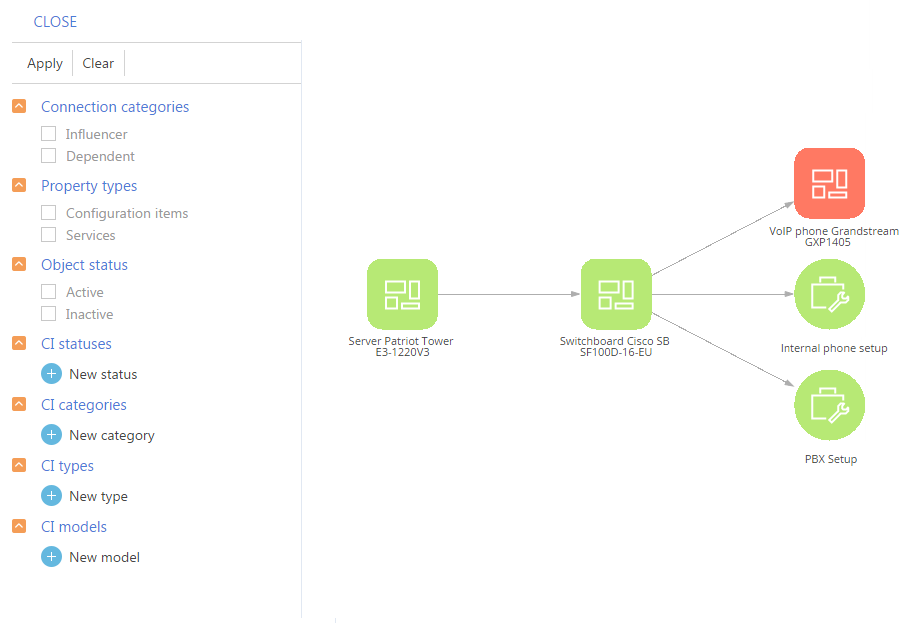916x623 pixels.
Task: Collapse the CI types section arrow
Action: pyautogui.click(x=19, y=465)
